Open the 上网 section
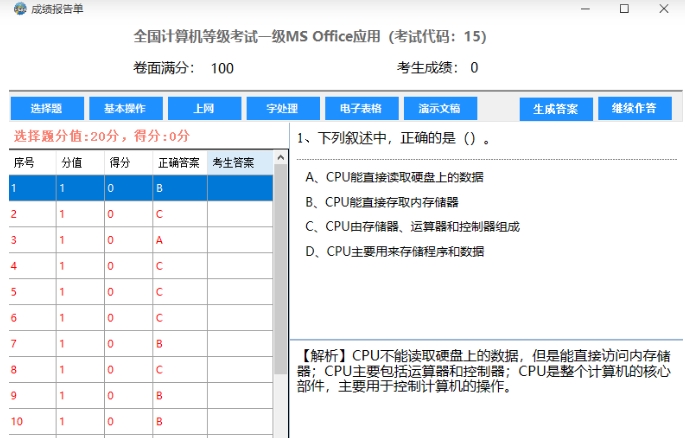 [x=204, y=108]
